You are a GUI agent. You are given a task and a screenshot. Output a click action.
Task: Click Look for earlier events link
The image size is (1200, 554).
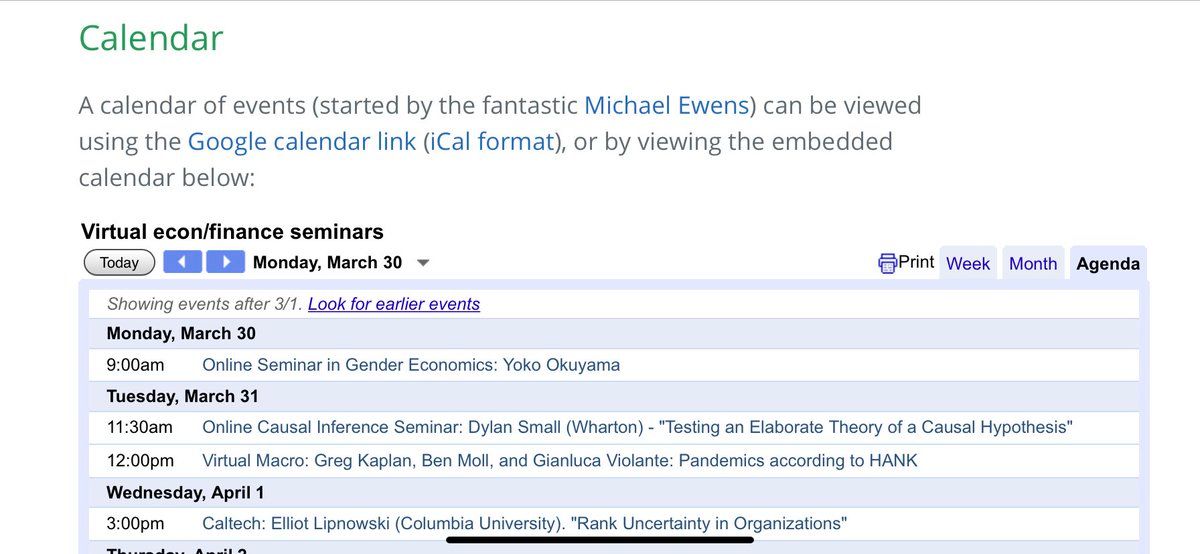[394, 304]
